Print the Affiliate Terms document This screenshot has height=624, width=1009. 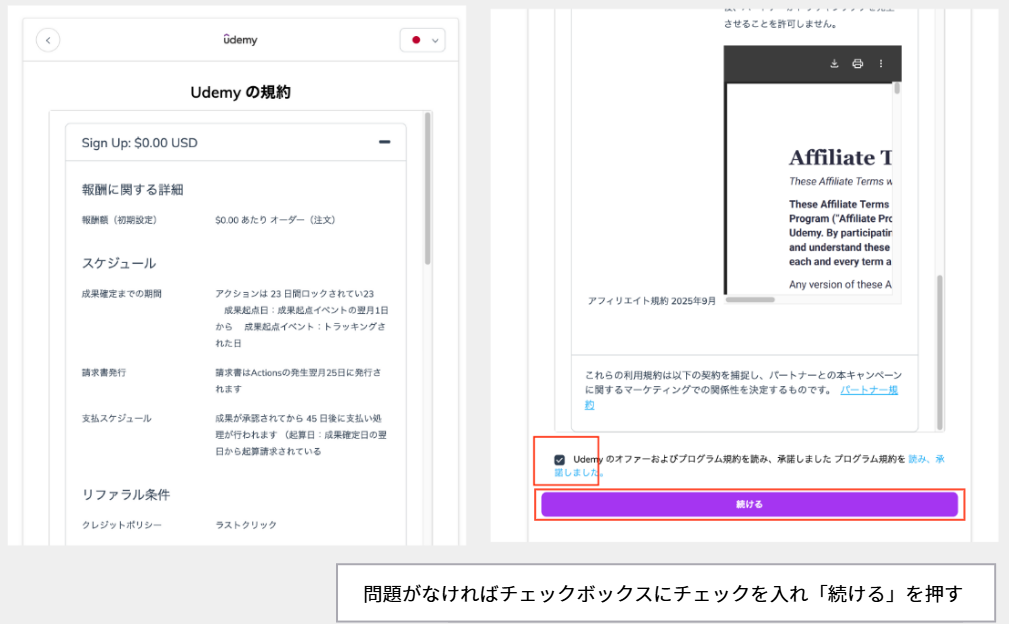[857, 64]
